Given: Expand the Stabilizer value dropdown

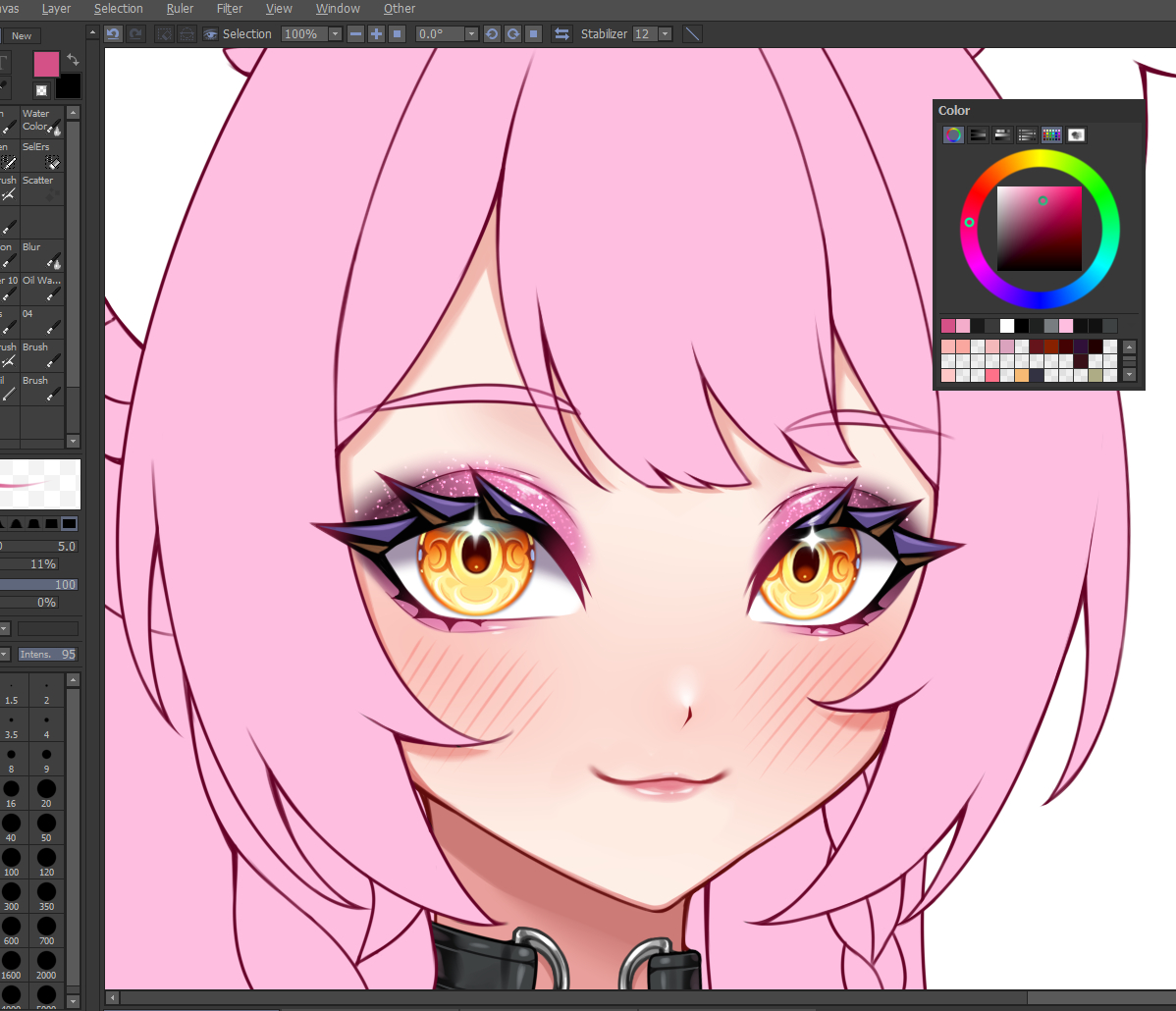Looking at the screenshot, I should (x=666, y=34).
